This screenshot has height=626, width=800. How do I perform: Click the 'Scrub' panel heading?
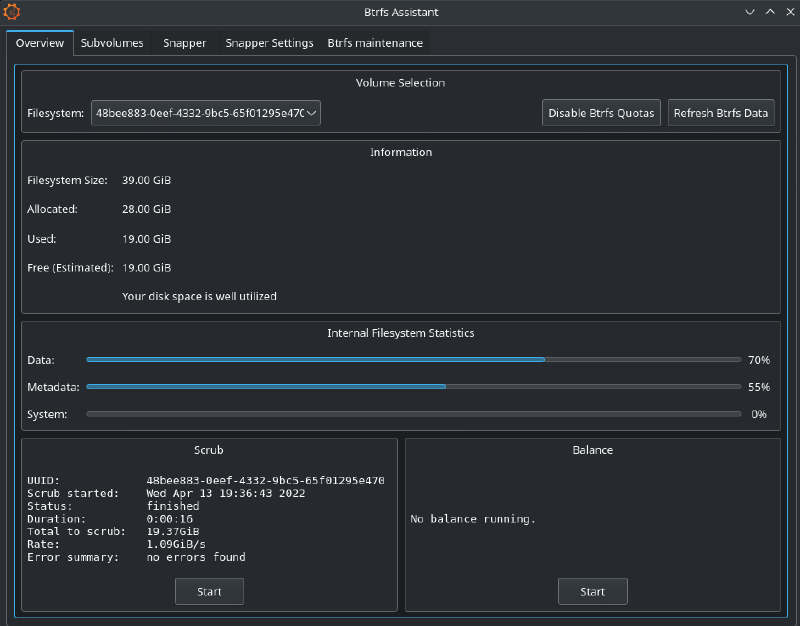[209, 449]
